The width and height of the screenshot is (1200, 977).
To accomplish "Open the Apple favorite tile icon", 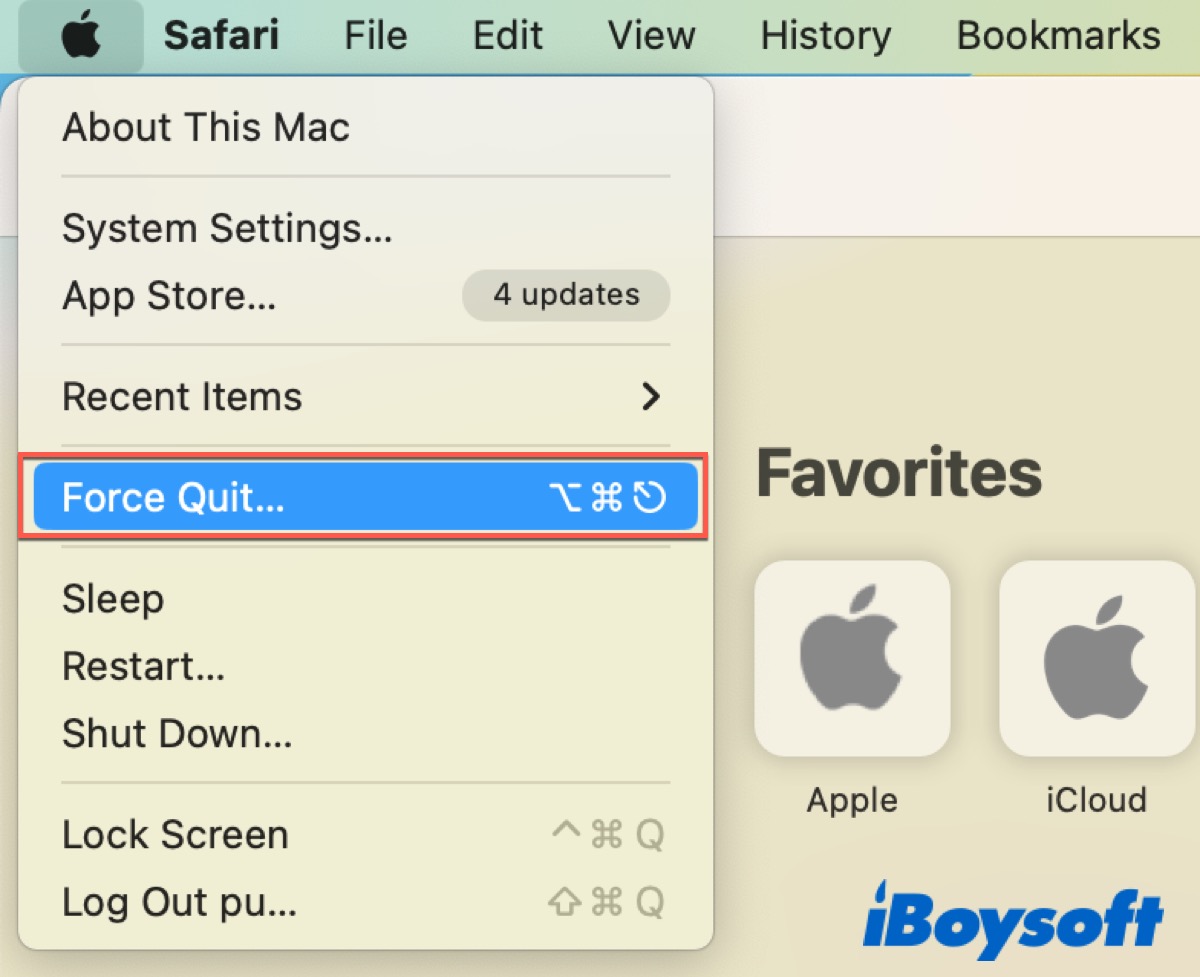I will 852,658.
